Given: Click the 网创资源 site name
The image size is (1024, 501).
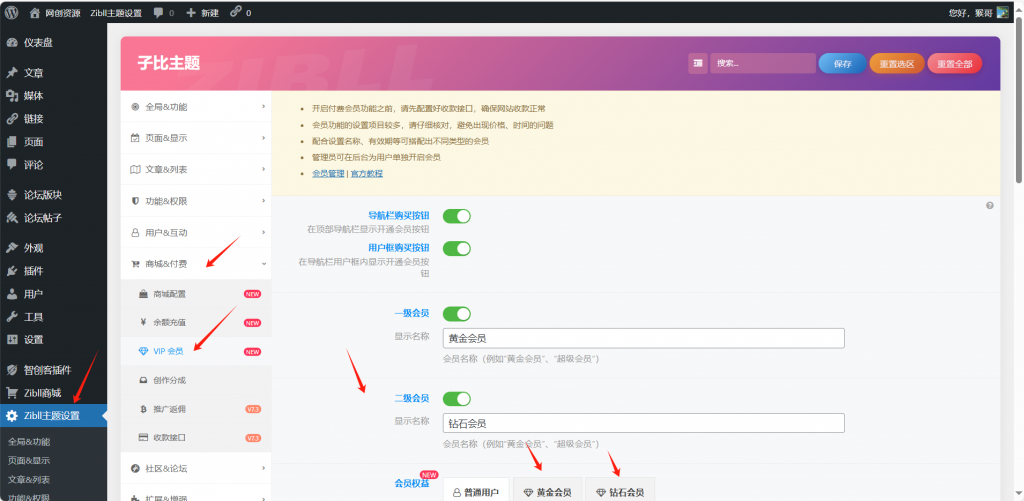Looking at the screenshot, I should point(63,12).
